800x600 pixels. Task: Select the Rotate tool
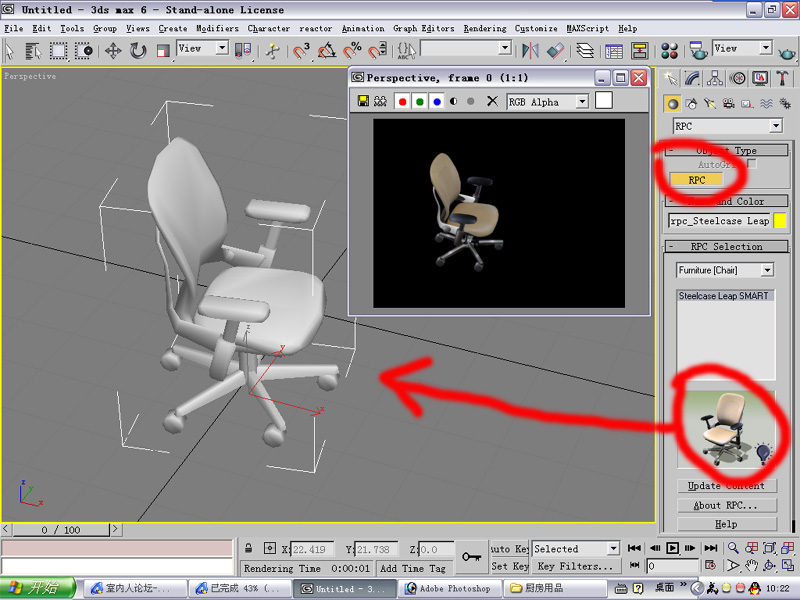[x=138, y=51]
